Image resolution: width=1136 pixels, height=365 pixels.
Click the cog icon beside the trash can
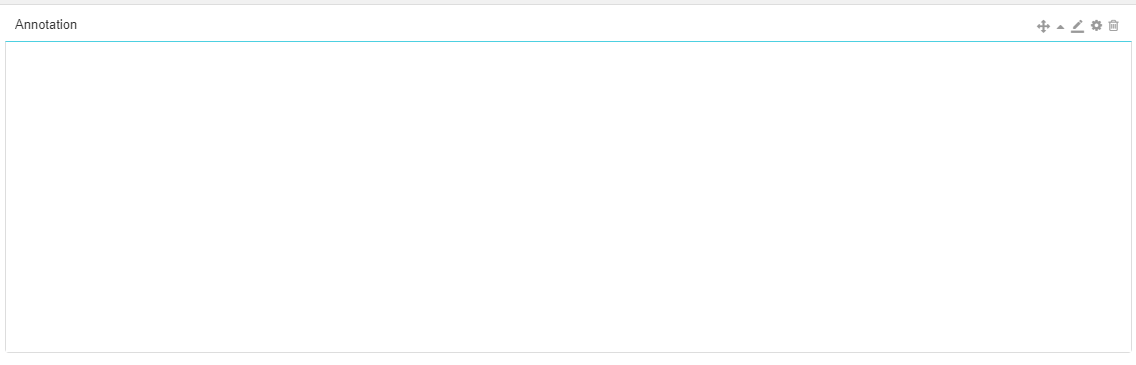click(x=1096, y=25)
